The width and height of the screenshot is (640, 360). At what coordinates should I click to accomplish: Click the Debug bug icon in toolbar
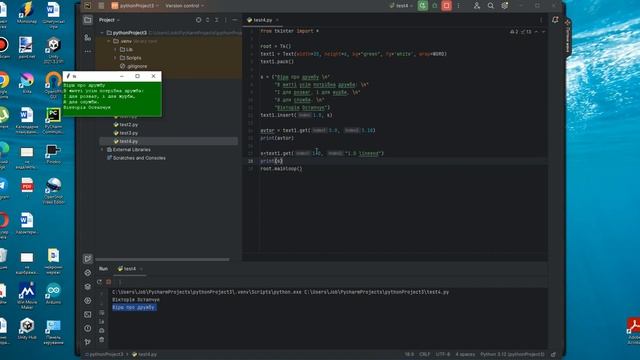[435, 6]
